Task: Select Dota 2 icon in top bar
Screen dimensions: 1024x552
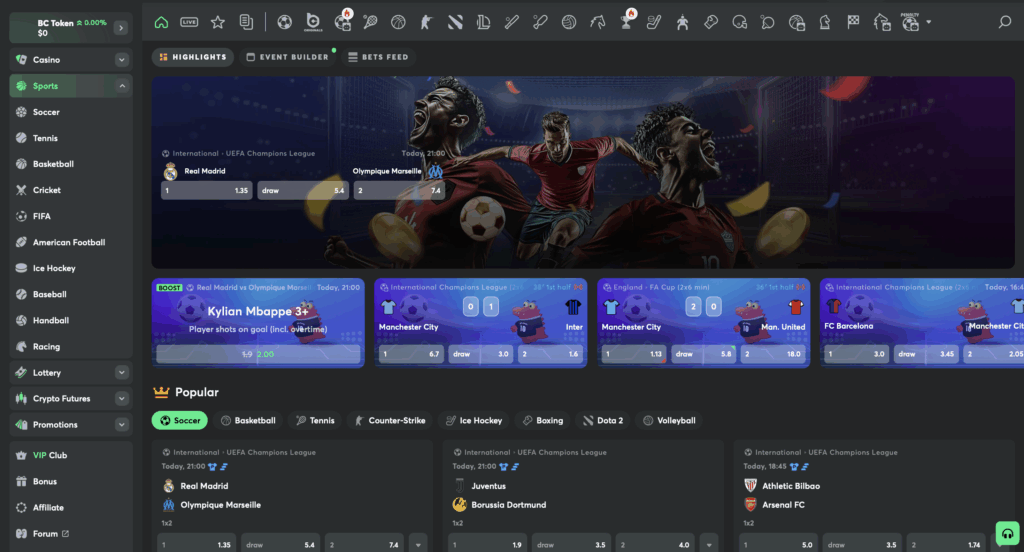Action: [x=455, y=22]
